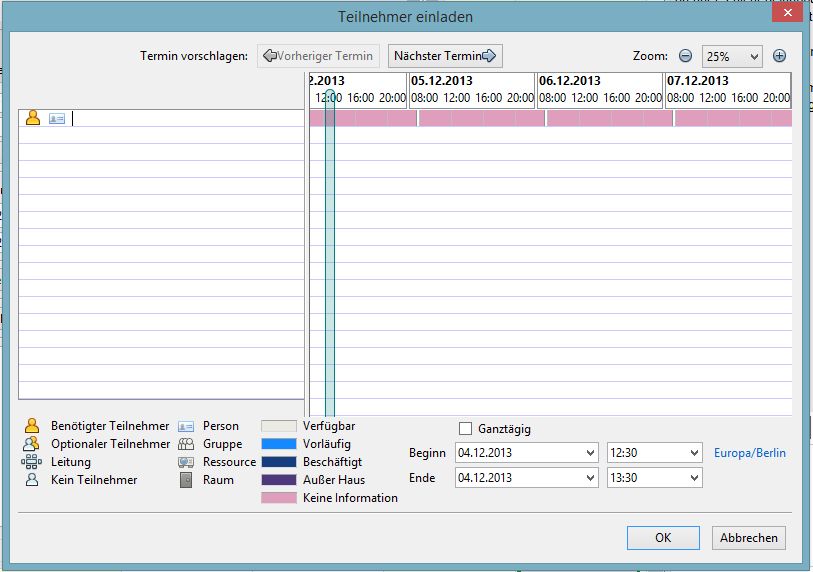Click the required attendee role icon in first row
The height and width of the screenshot is (572, 813).
[33, 118]
